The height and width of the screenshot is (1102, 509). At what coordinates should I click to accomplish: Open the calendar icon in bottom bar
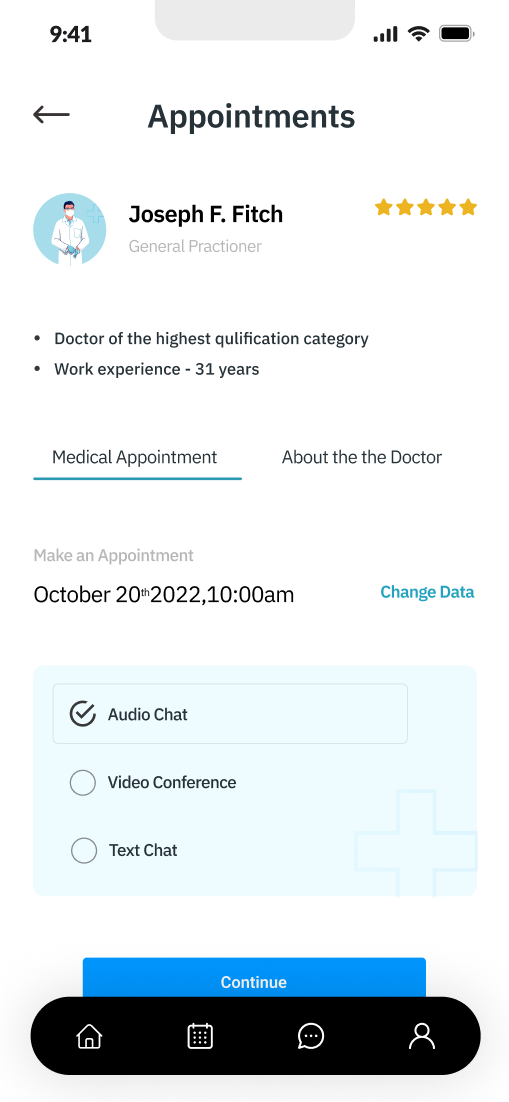200,1036
